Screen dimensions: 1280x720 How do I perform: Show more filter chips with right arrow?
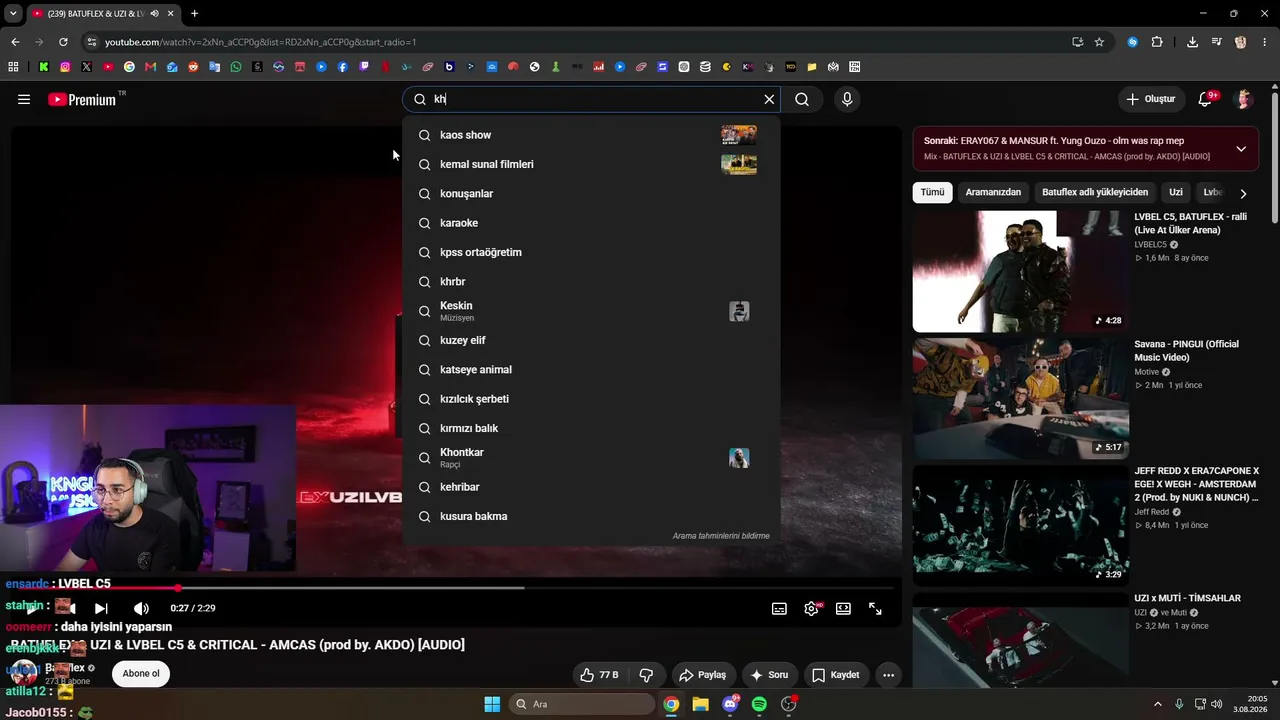[1243, 193]
